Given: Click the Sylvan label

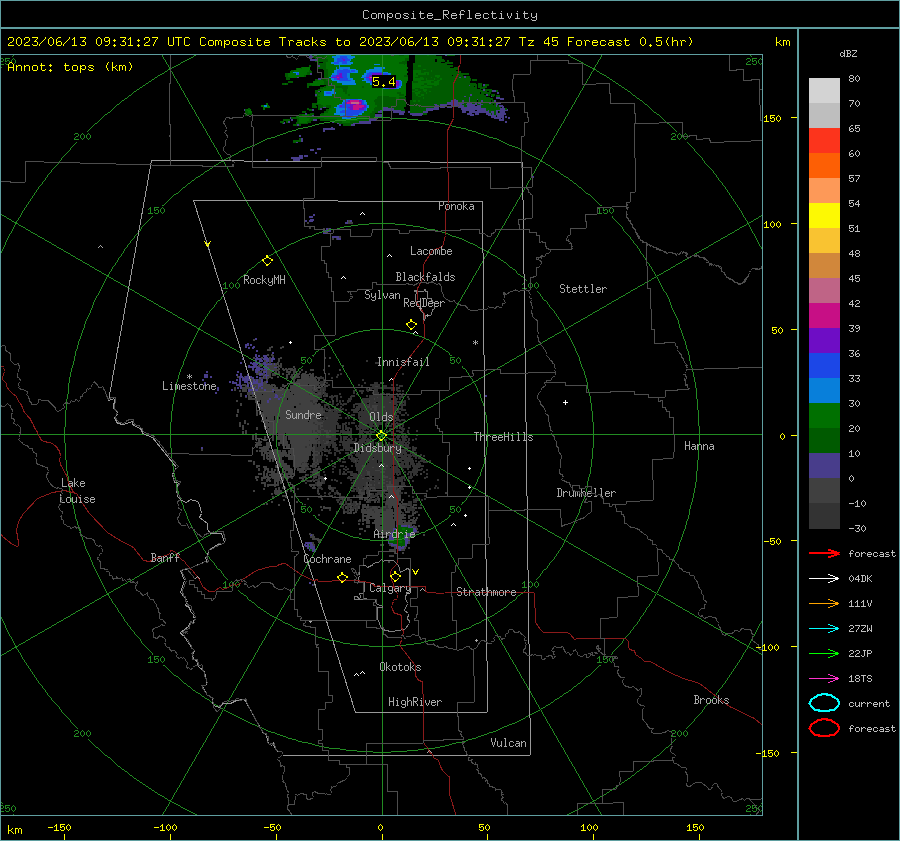Looking at the screenshot, I should [x=382, y=295].
